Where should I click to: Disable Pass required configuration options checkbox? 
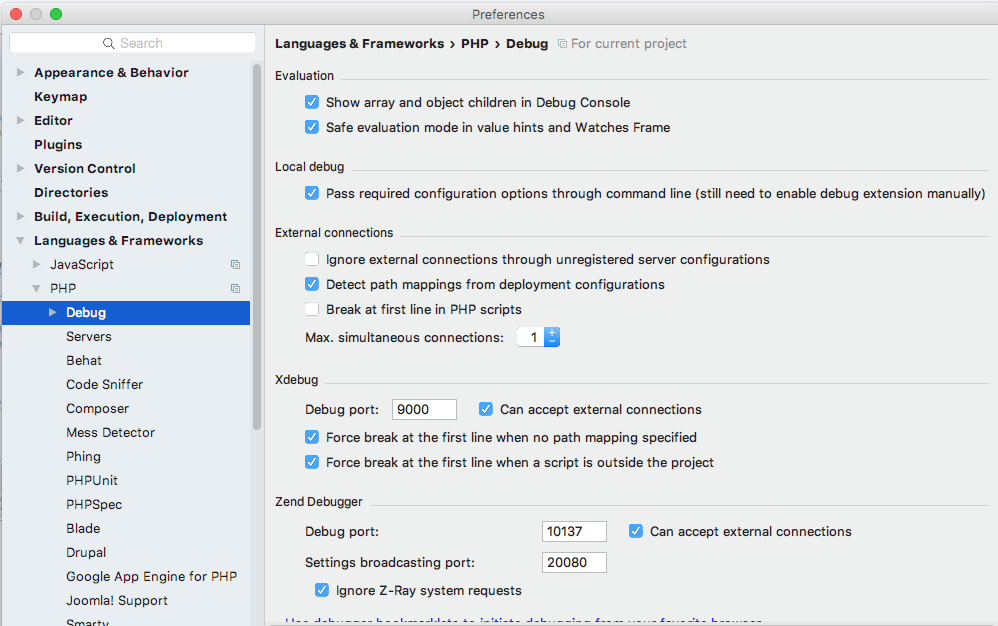click(x=312, y=193)
